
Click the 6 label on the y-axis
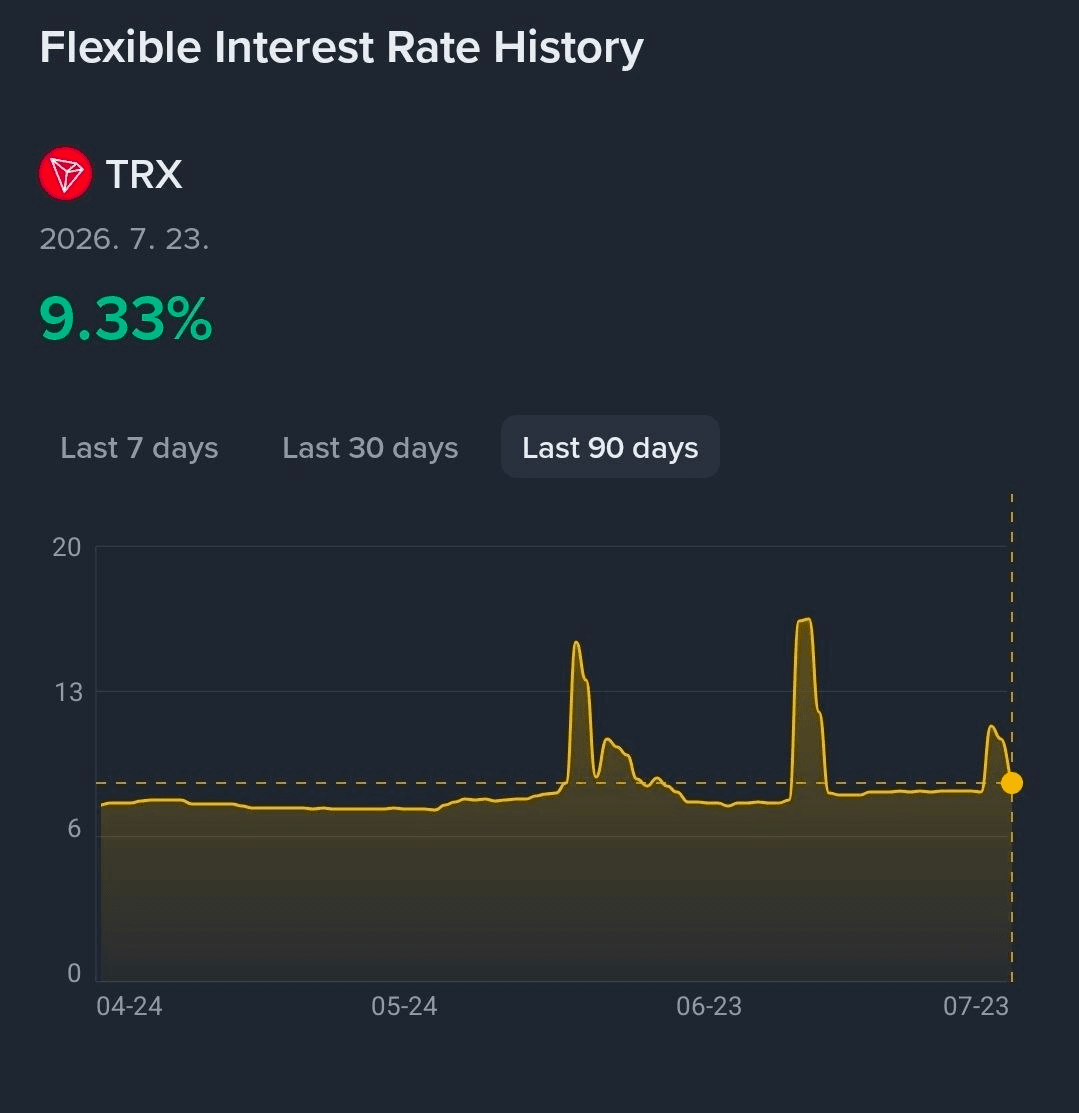pyautogui.click(x=75, y=828)
